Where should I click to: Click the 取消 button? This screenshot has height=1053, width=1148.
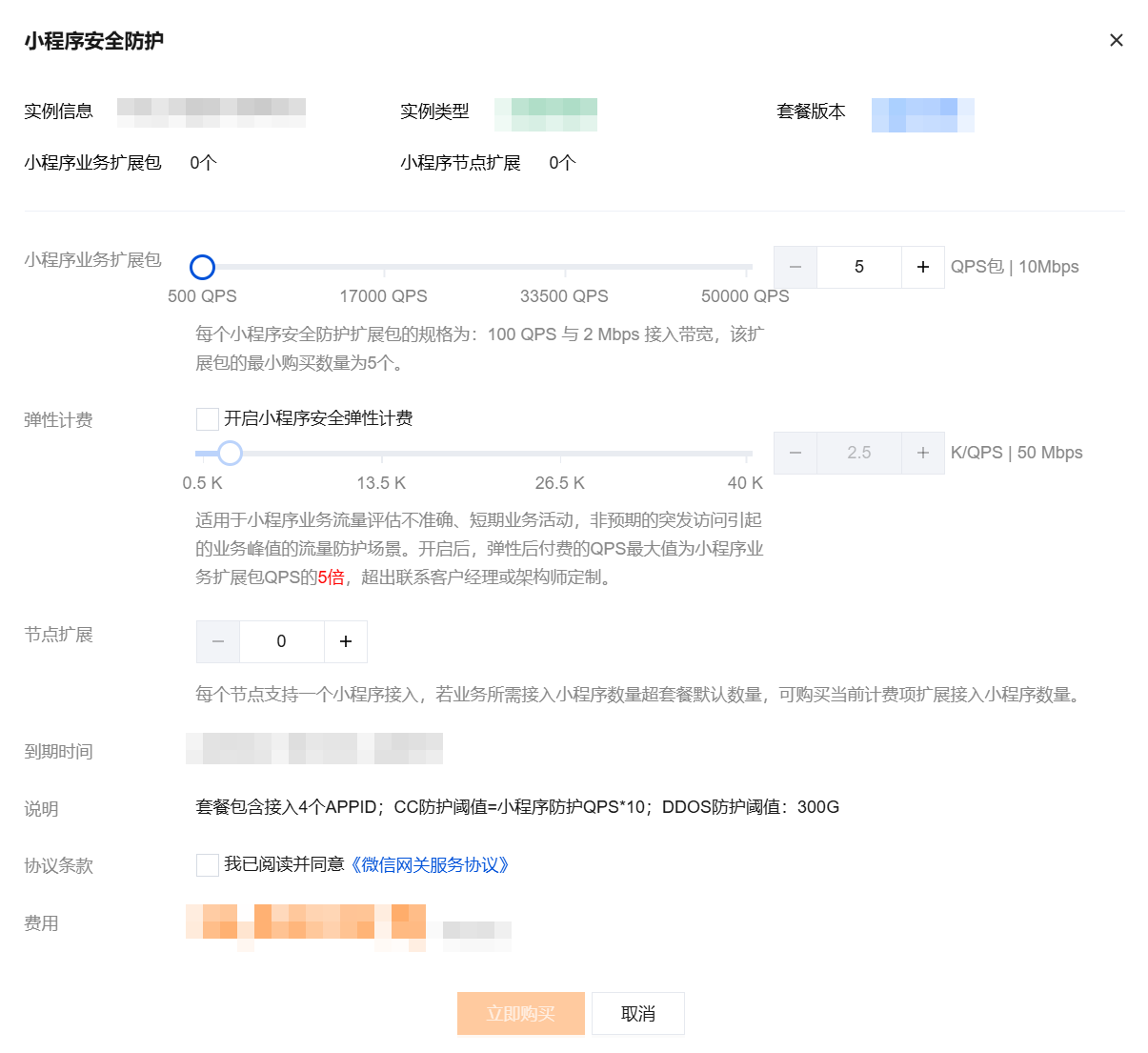click(637, 1014)
